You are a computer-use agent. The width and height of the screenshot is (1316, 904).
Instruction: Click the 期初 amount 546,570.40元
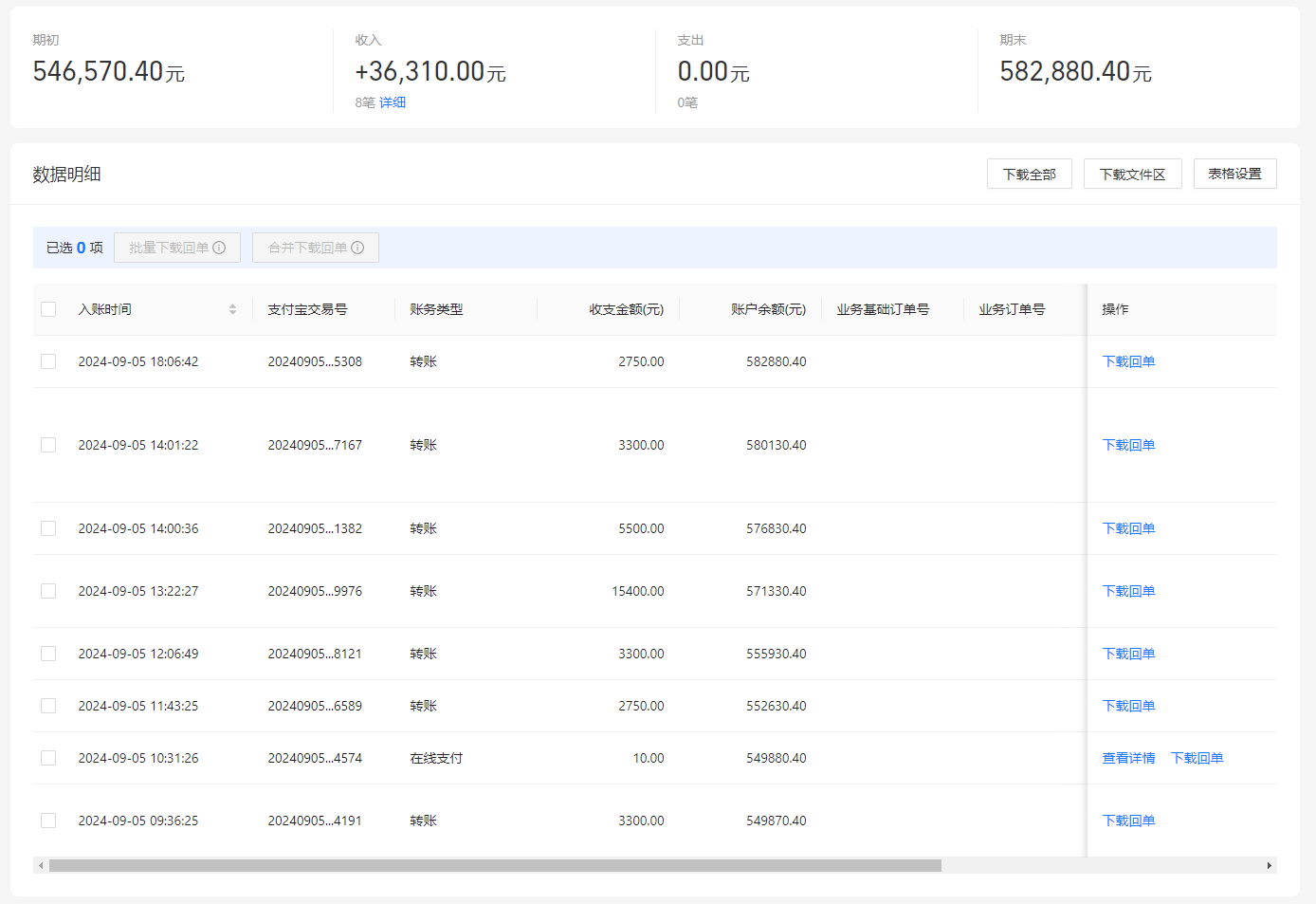109,71
